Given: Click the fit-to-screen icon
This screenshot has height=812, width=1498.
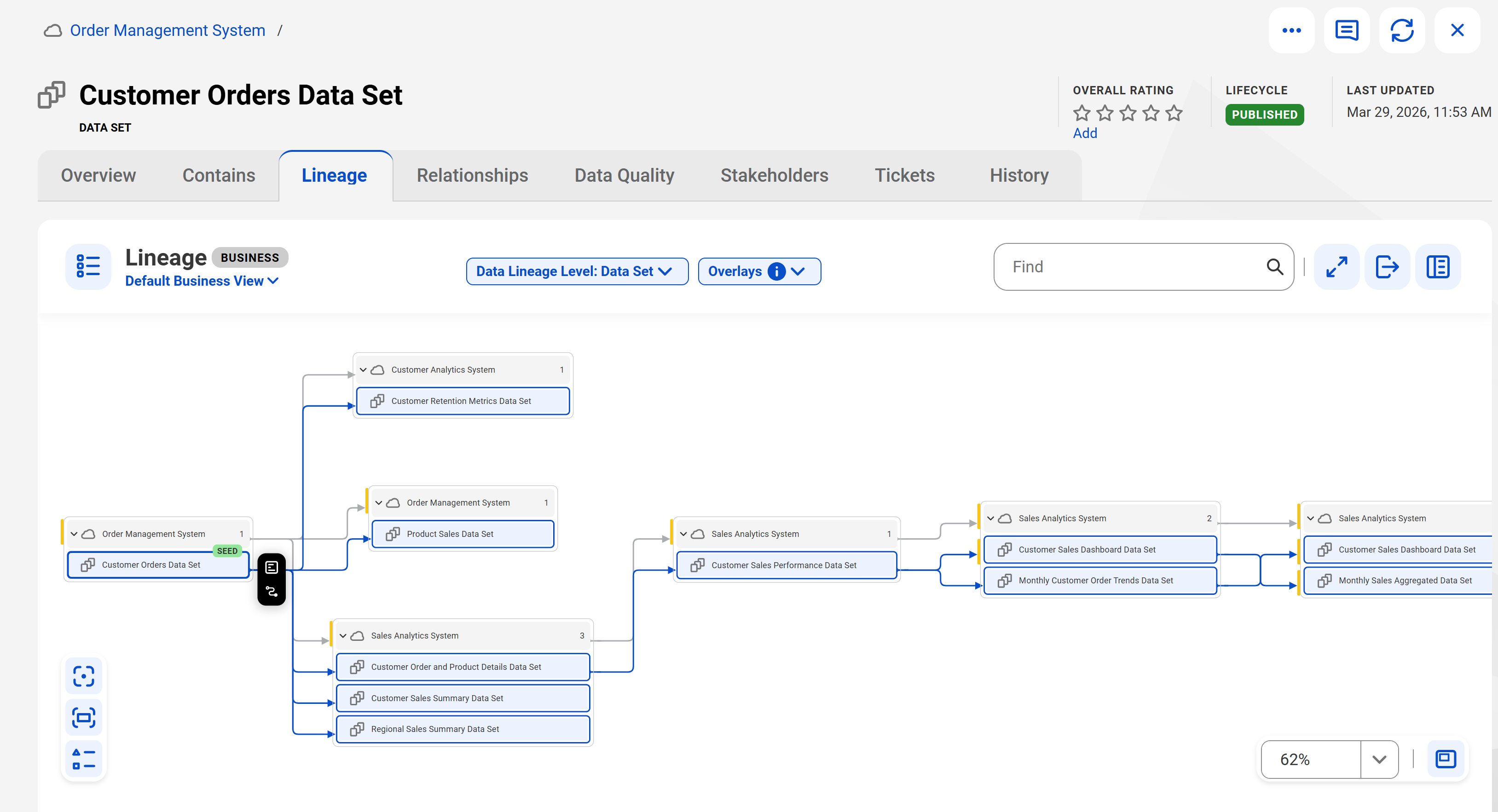Looking at the screenshot, I should pos(84,718).
